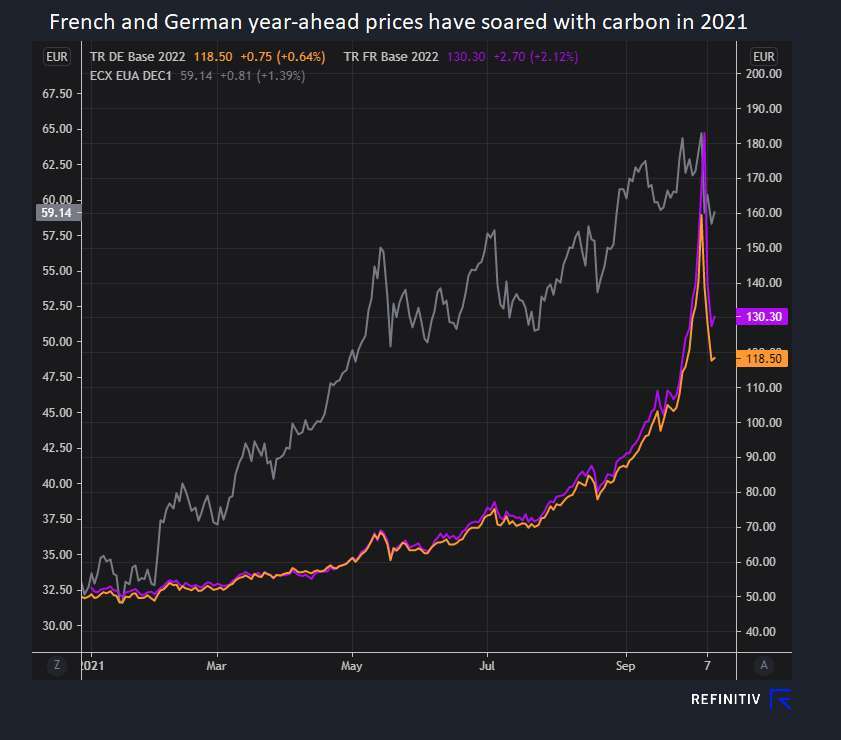The width and height of the screenshot is (841, 740).
Task: Click the +0.75 (+0.64%) change value in the legend
Action: click(x=284, y=57)
